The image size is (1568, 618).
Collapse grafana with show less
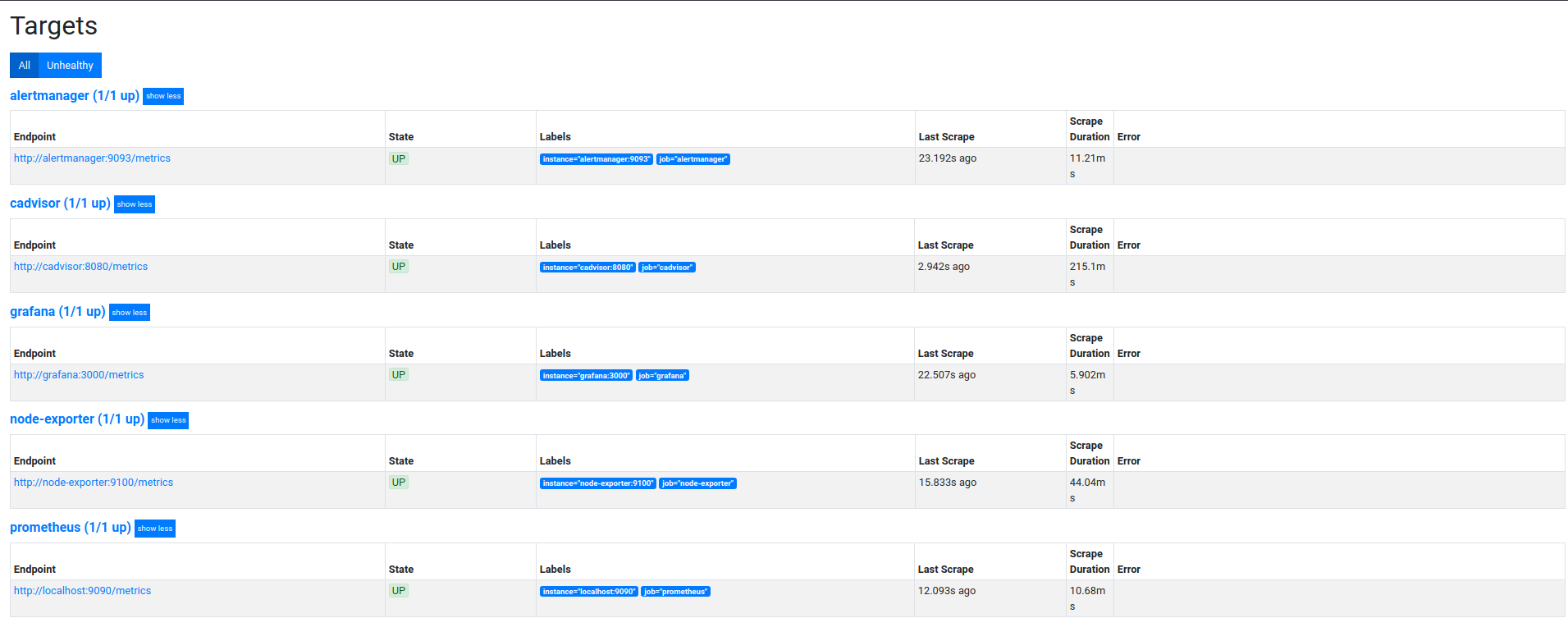130,313
